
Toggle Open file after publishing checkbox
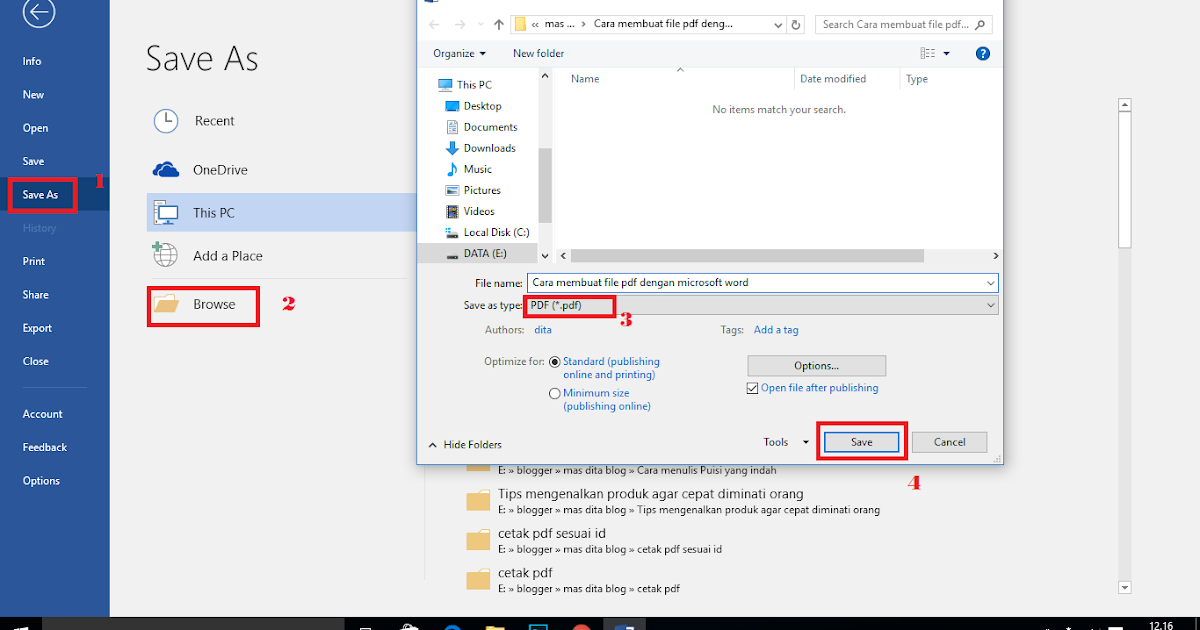coord(753,388)
